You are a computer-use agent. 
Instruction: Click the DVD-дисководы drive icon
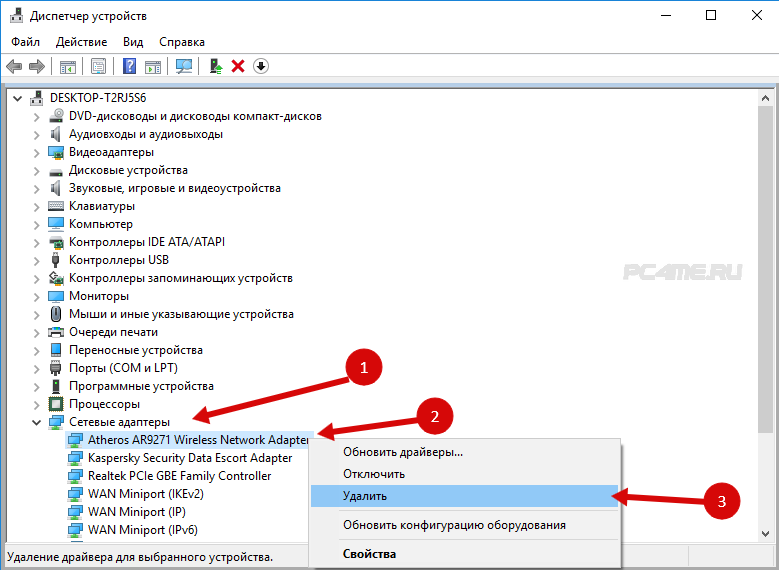56,116
